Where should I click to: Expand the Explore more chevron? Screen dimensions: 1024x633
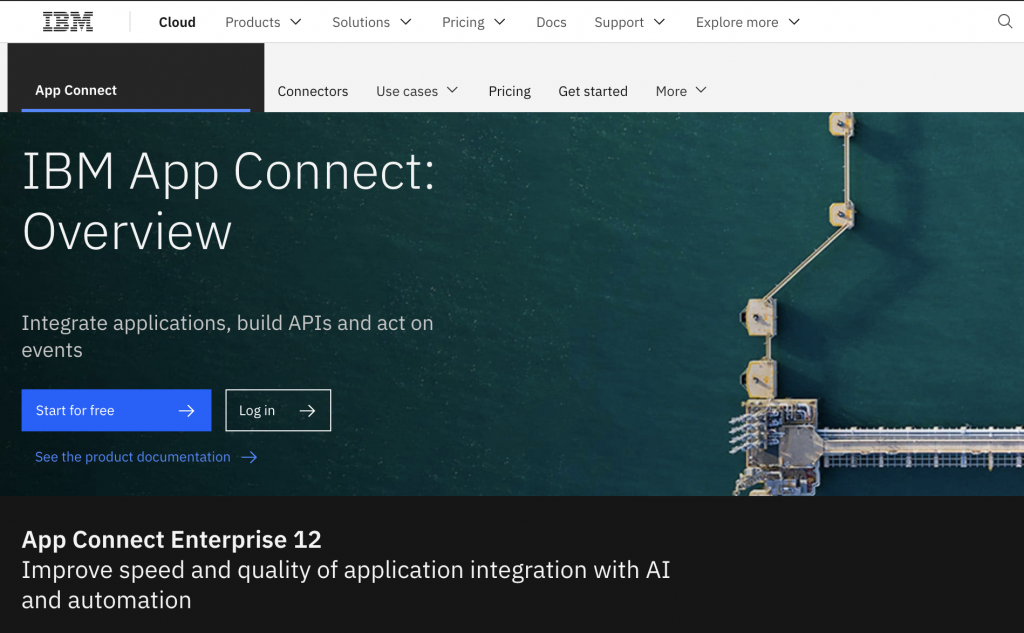coord(794,22)
